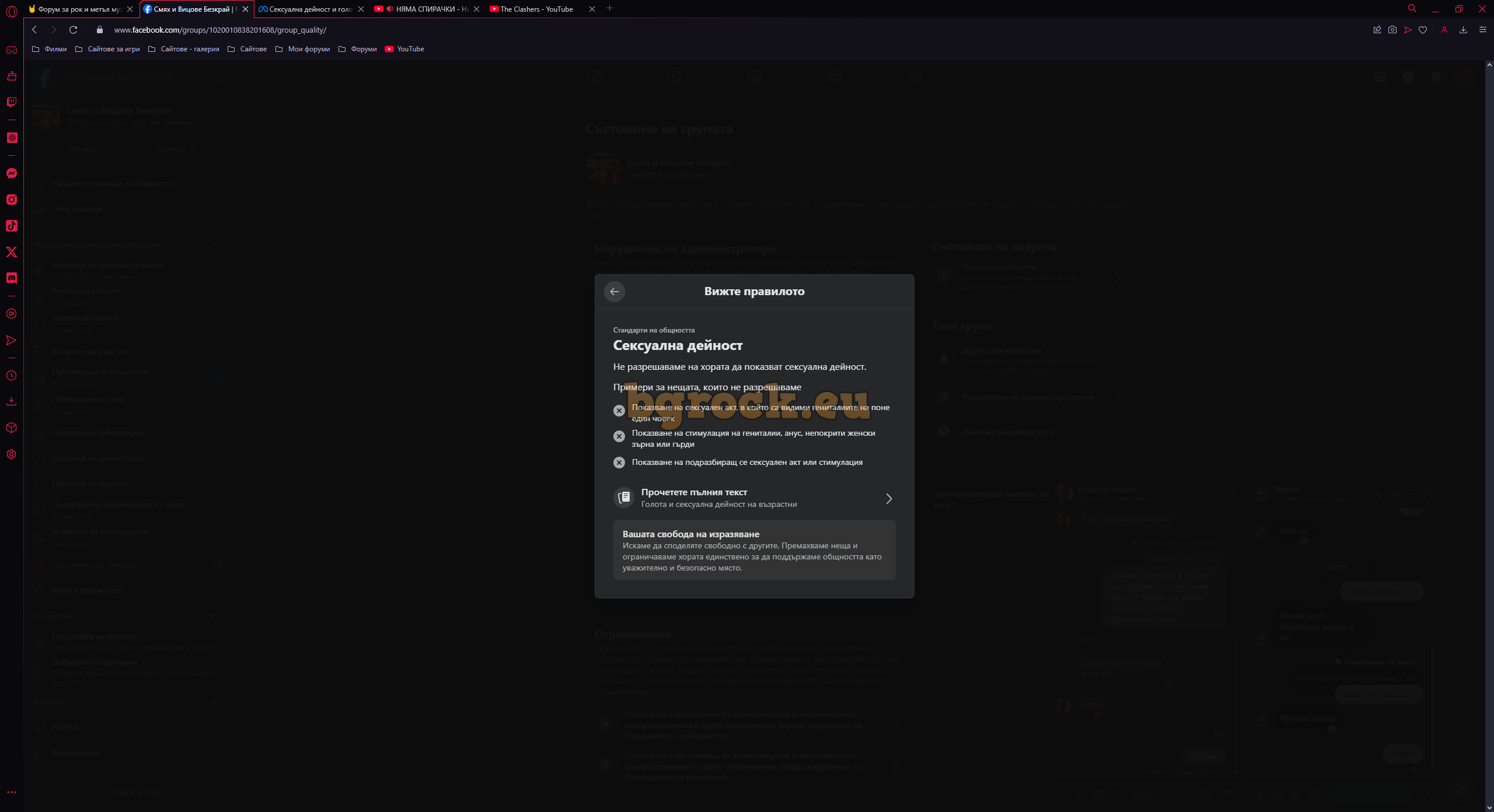Viewport: 1494px width, 812px height.
Task: Open browser history clock icon in sidebar
Action: point(11,376)
